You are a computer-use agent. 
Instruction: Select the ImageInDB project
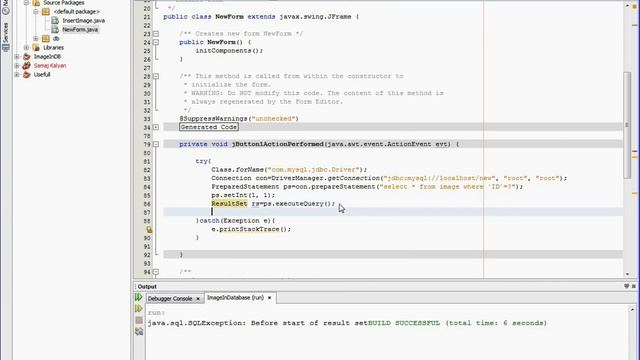click(47, 57)
